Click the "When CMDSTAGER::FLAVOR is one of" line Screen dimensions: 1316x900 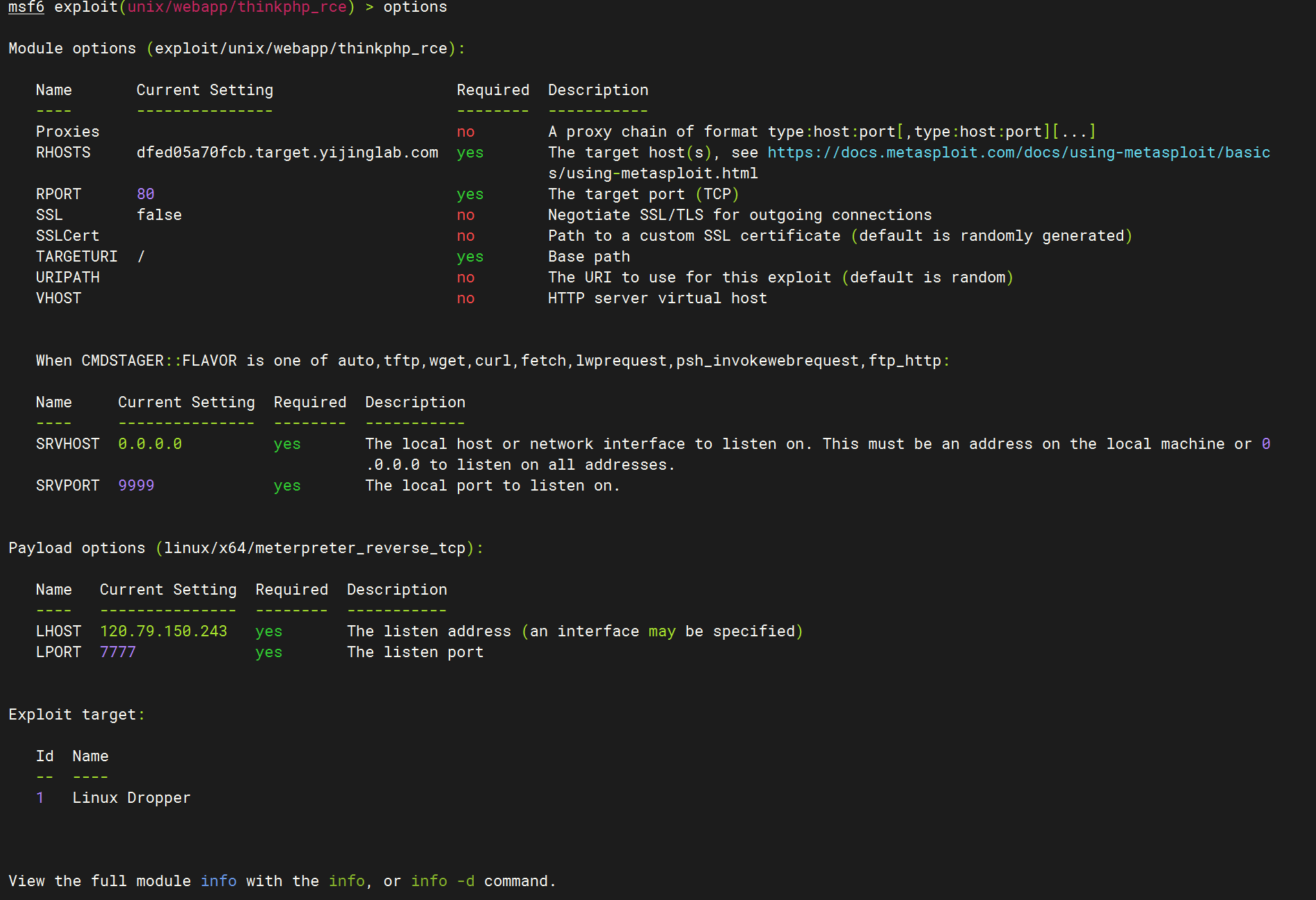pyautogui.click(x=493, y=361)
